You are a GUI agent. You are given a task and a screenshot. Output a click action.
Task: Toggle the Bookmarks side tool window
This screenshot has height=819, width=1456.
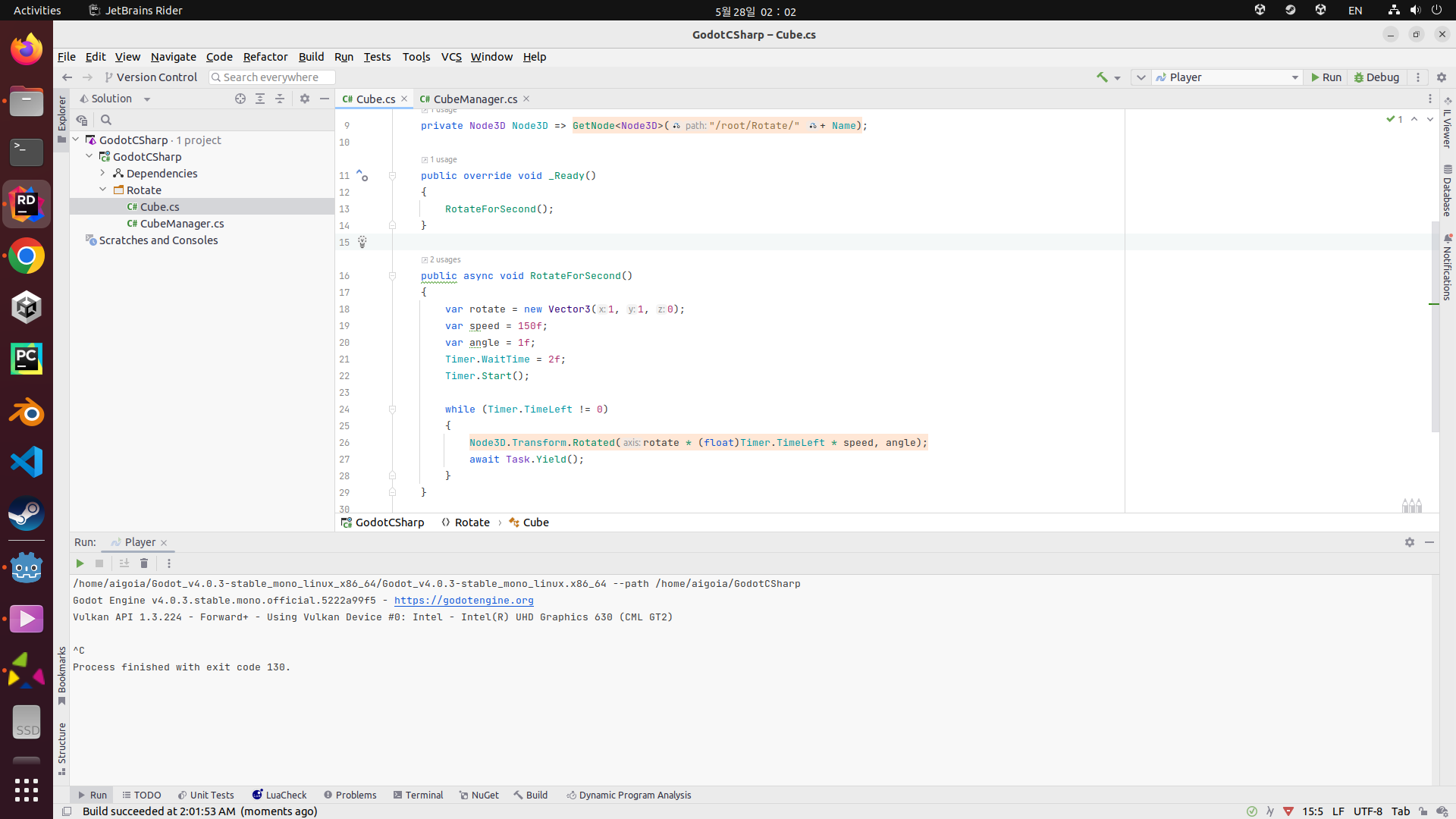61,676
